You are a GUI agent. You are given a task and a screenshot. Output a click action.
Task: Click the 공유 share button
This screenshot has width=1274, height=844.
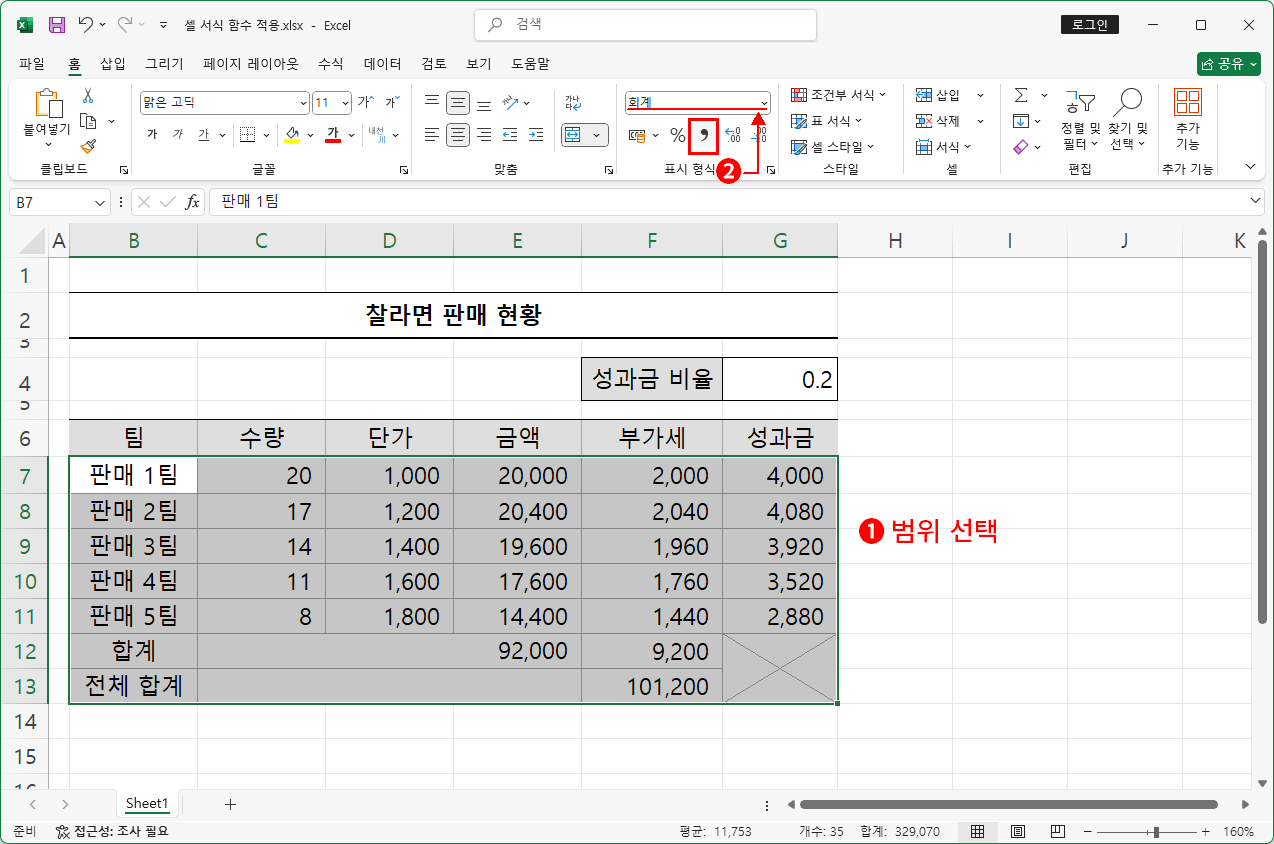click(1229, 64)
